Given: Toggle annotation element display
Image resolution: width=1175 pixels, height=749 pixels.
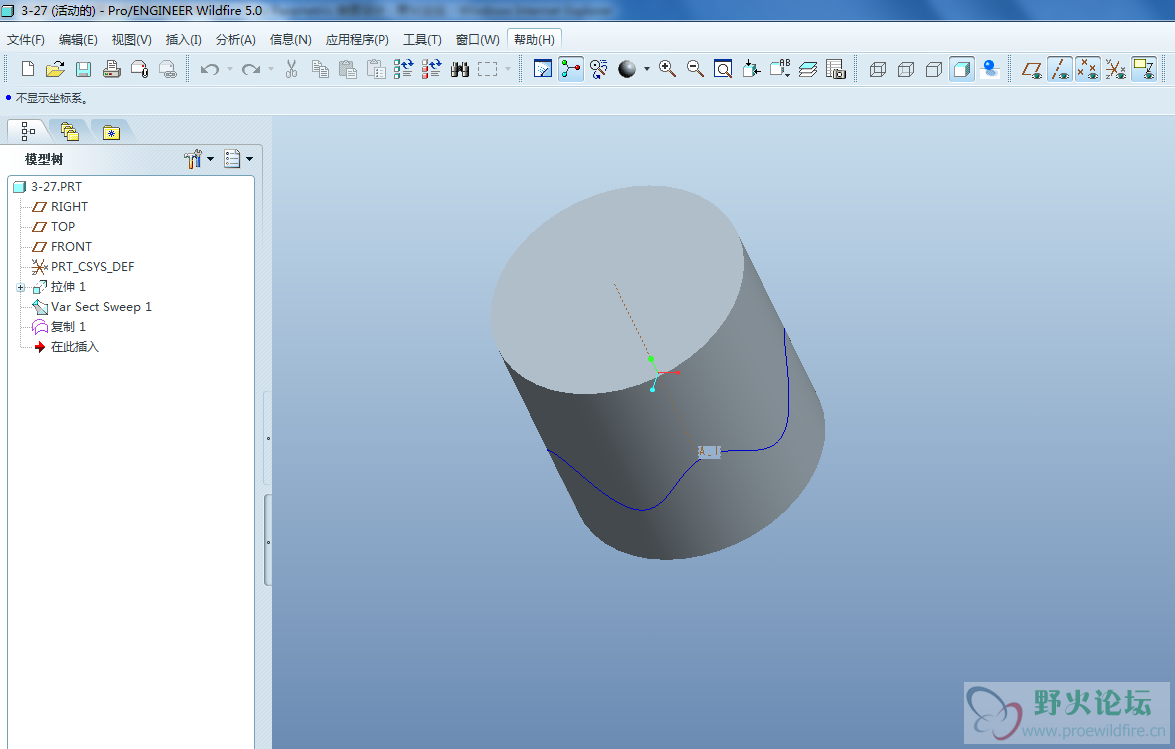Looking at the screenshot, I should [x=1144, y=70].
